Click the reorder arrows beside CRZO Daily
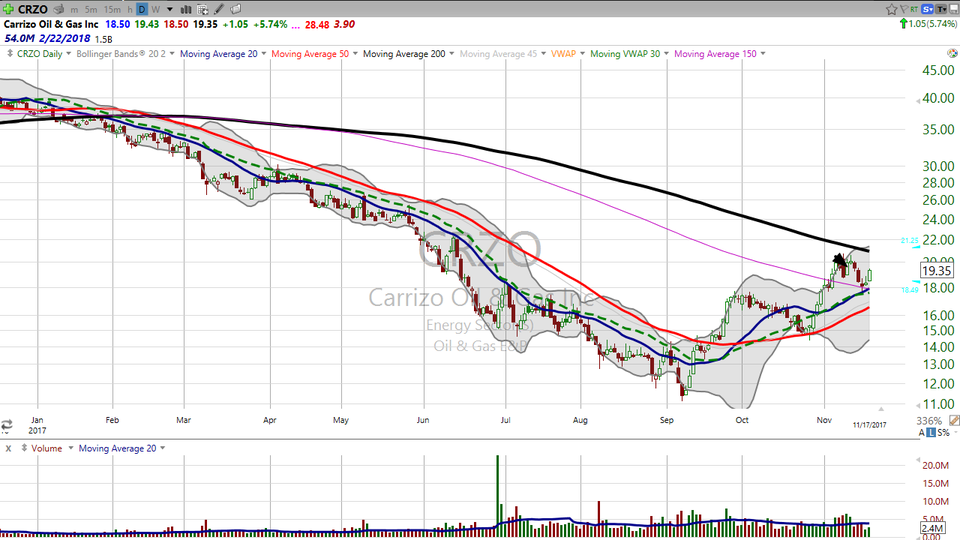Screen dimensions: 960x540 [x=10, y=54]
